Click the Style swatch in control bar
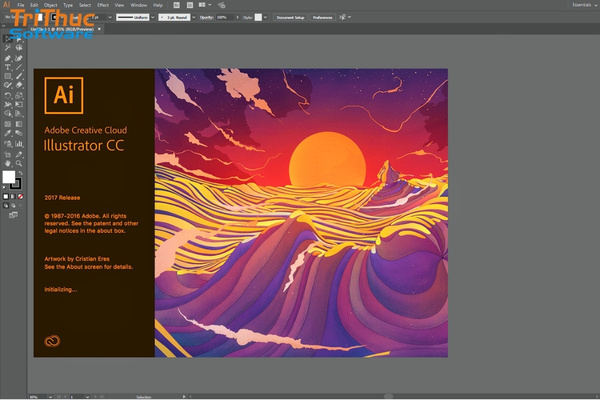Viewport: 600px width, 400px height. tap(258, 17)
